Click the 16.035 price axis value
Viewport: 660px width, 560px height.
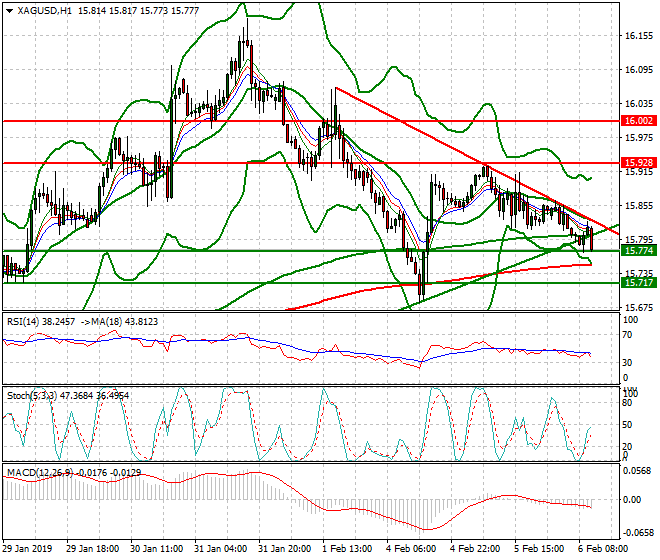pos(639,104)
